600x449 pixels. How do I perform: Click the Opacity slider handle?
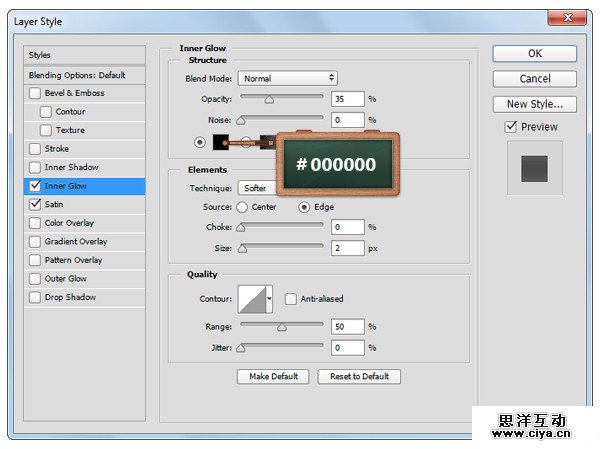tap(269, 99)
